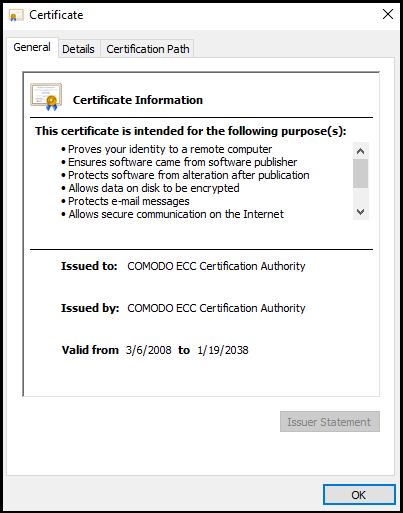403x513 pixels.
Task: Click the OK button
Action: 359,495
